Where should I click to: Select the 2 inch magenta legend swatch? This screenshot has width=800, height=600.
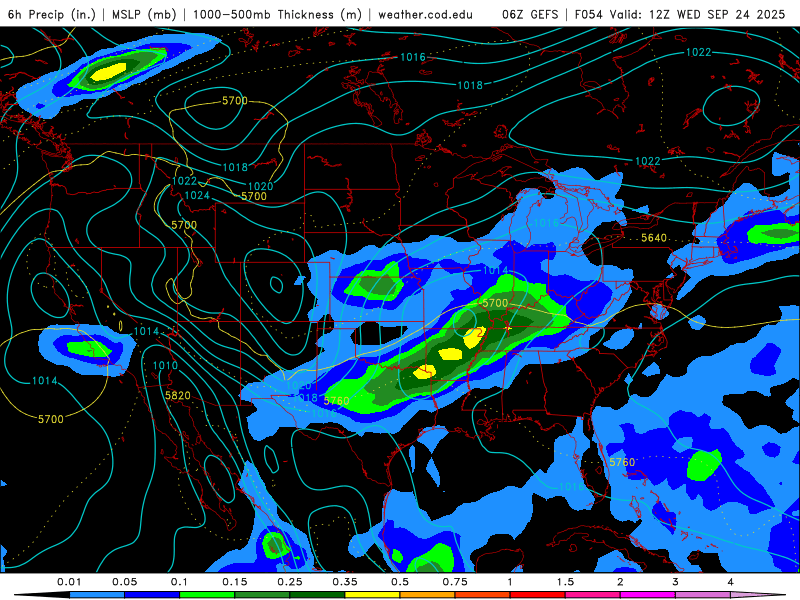click(648, 595)
